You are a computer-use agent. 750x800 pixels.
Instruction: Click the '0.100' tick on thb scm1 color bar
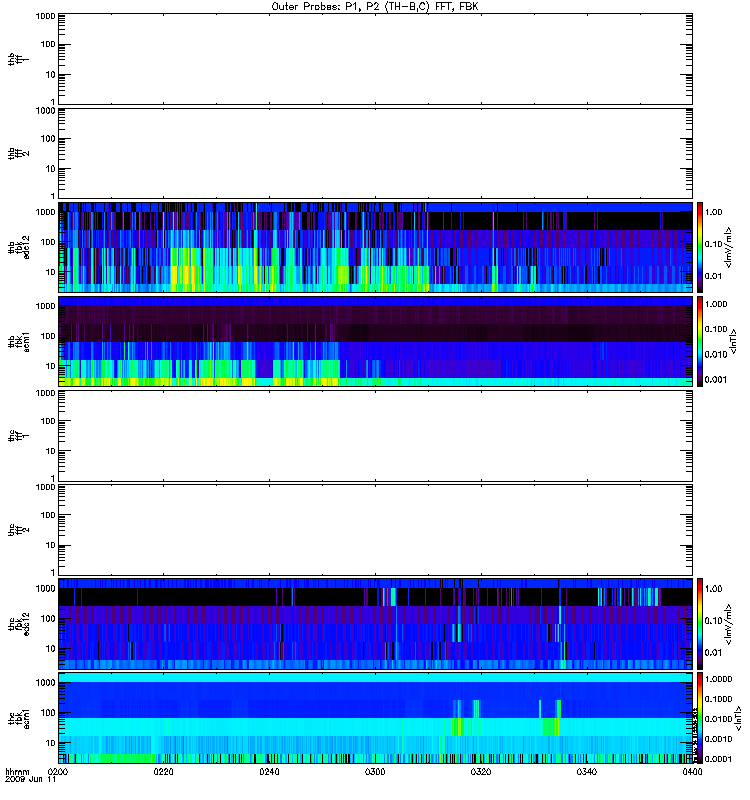(716, 329)
